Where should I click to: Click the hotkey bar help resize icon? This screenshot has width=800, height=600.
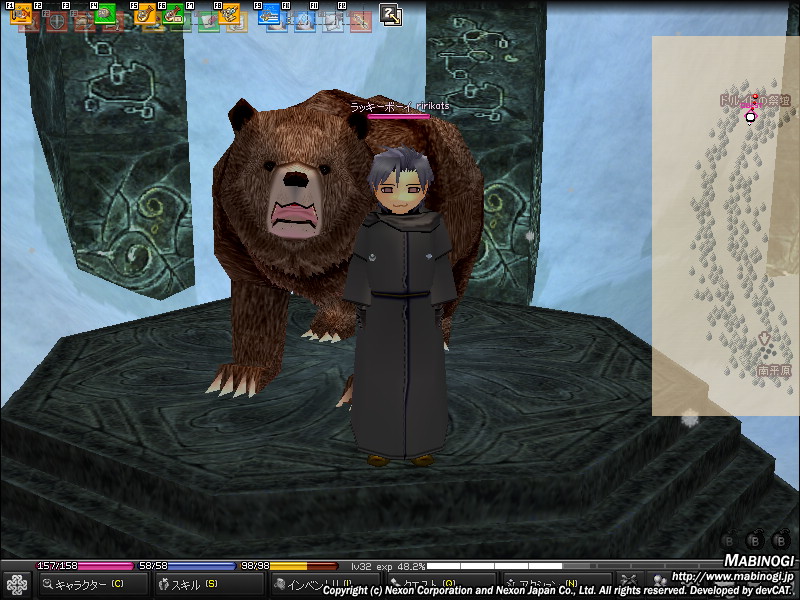[x=391, y=15]
